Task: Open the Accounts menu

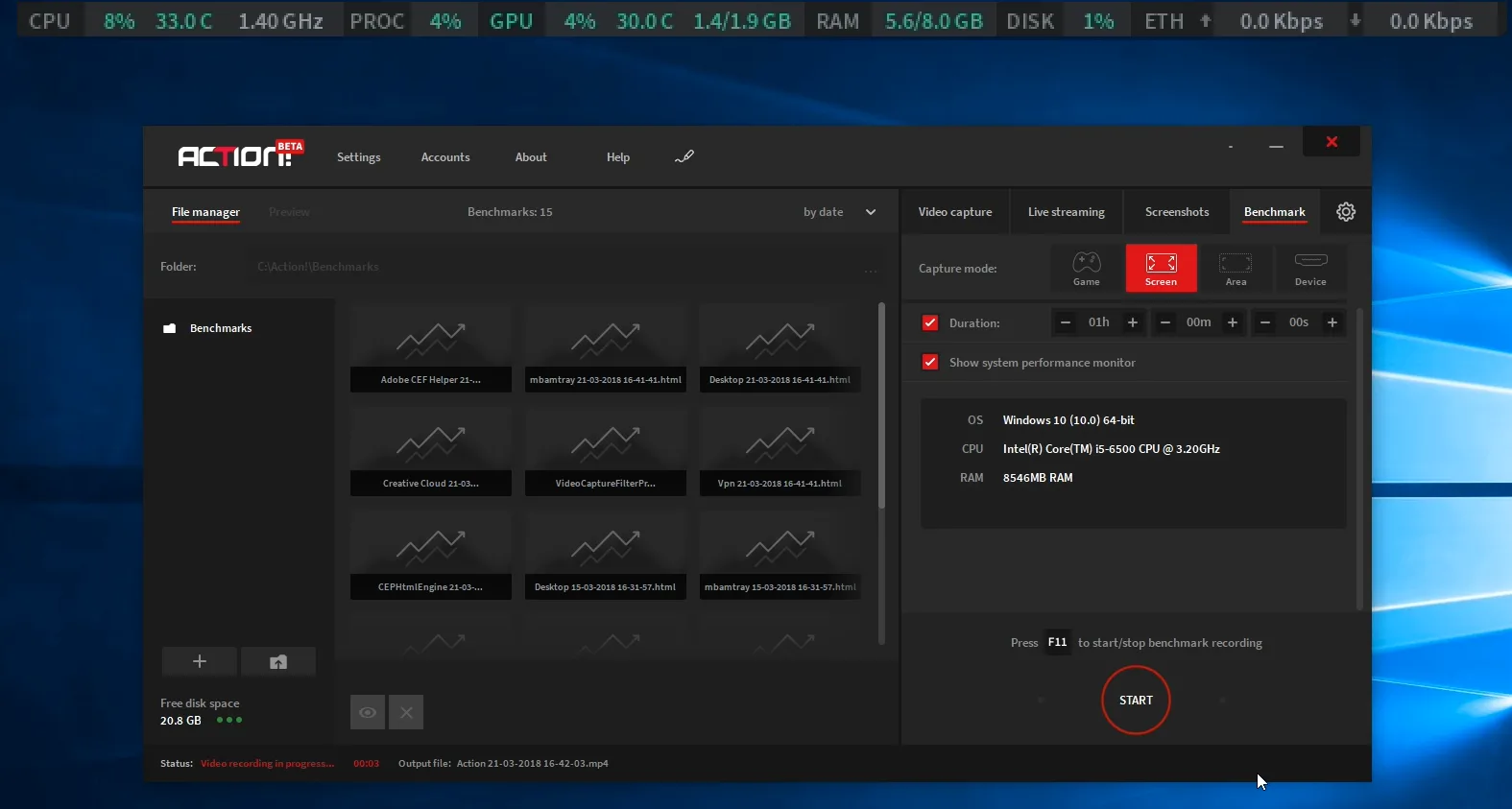Action: coord(445,157)
